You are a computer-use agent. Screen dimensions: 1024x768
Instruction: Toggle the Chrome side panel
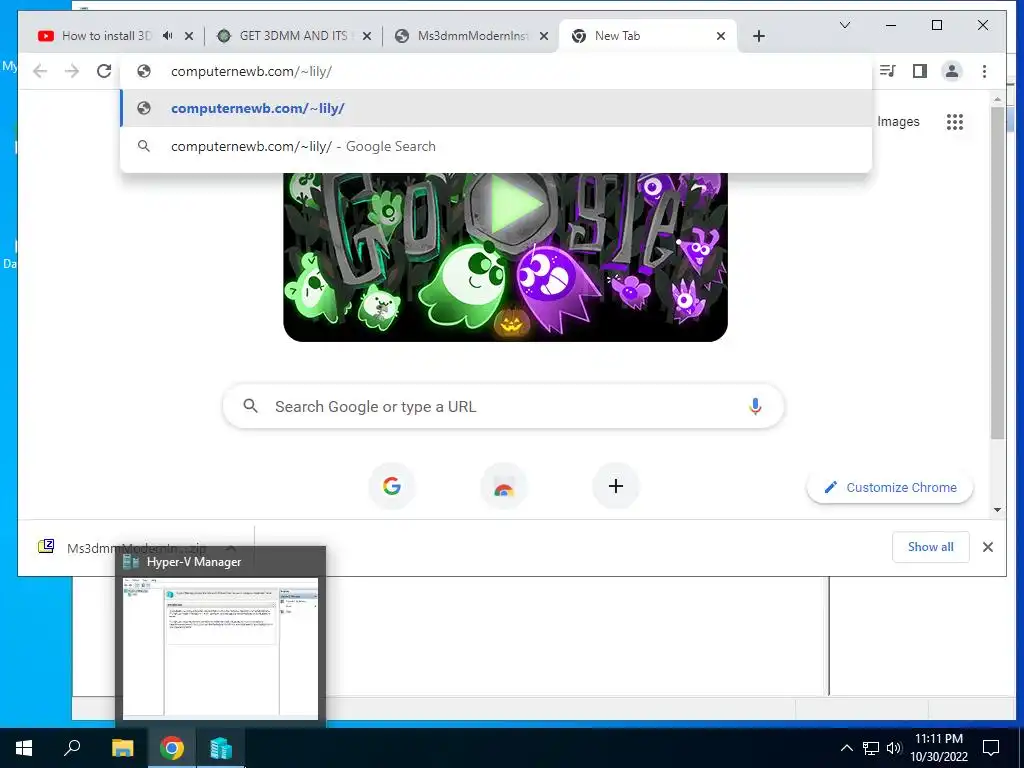(920, 71)
